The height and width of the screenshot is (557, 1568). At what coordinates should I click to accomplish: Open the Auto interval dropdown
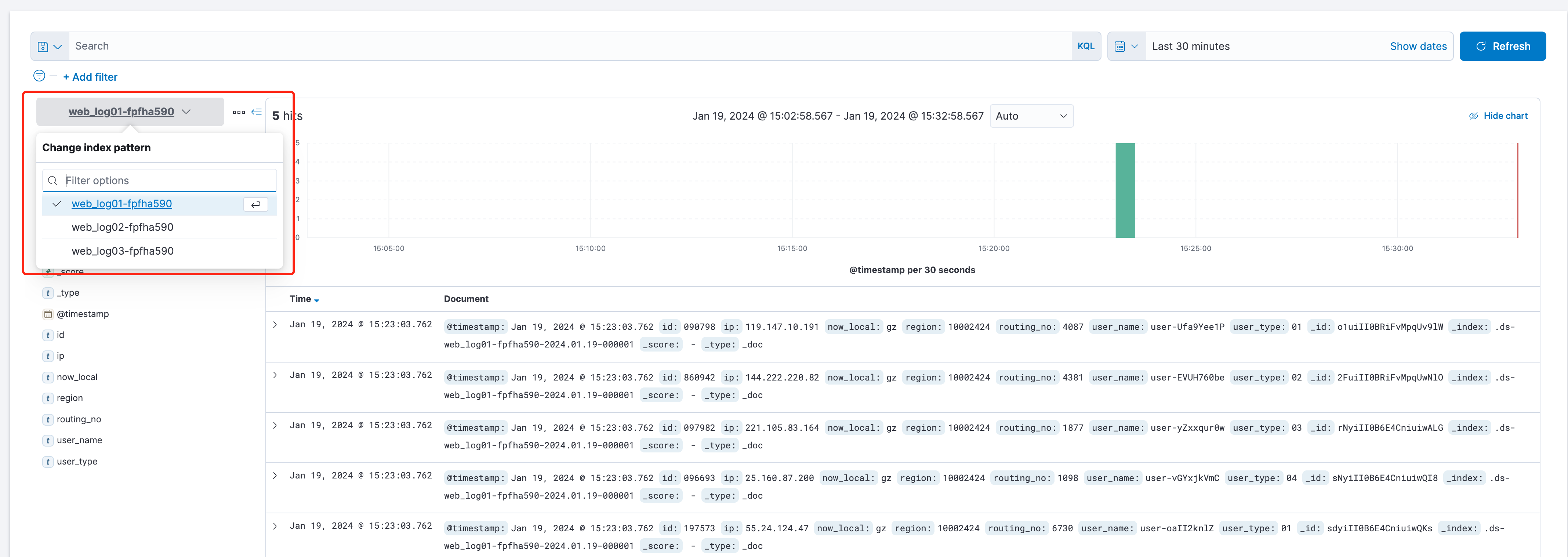click(x=1031, y=116)
